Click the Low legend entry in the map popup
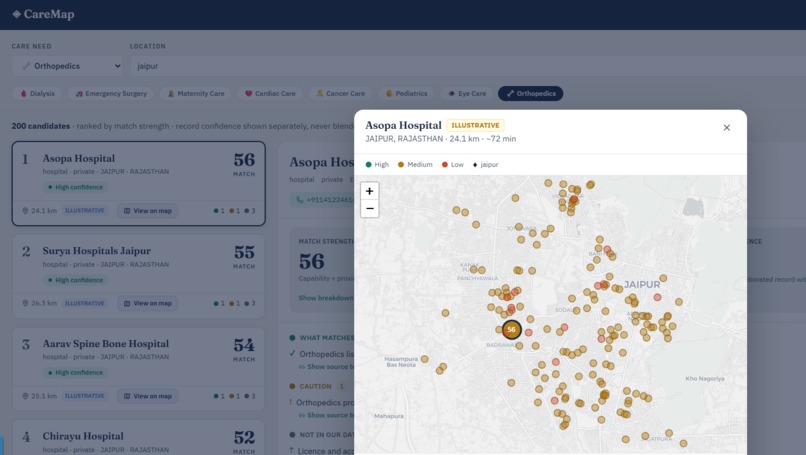 (452, 165)
